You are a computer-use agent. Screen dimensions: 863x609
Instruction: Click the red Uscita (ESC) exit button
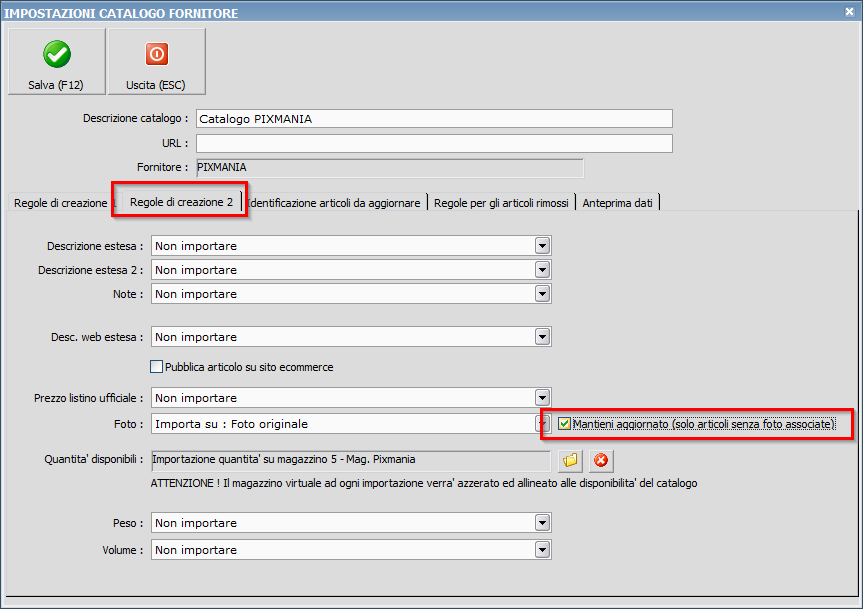click(157, 62)
